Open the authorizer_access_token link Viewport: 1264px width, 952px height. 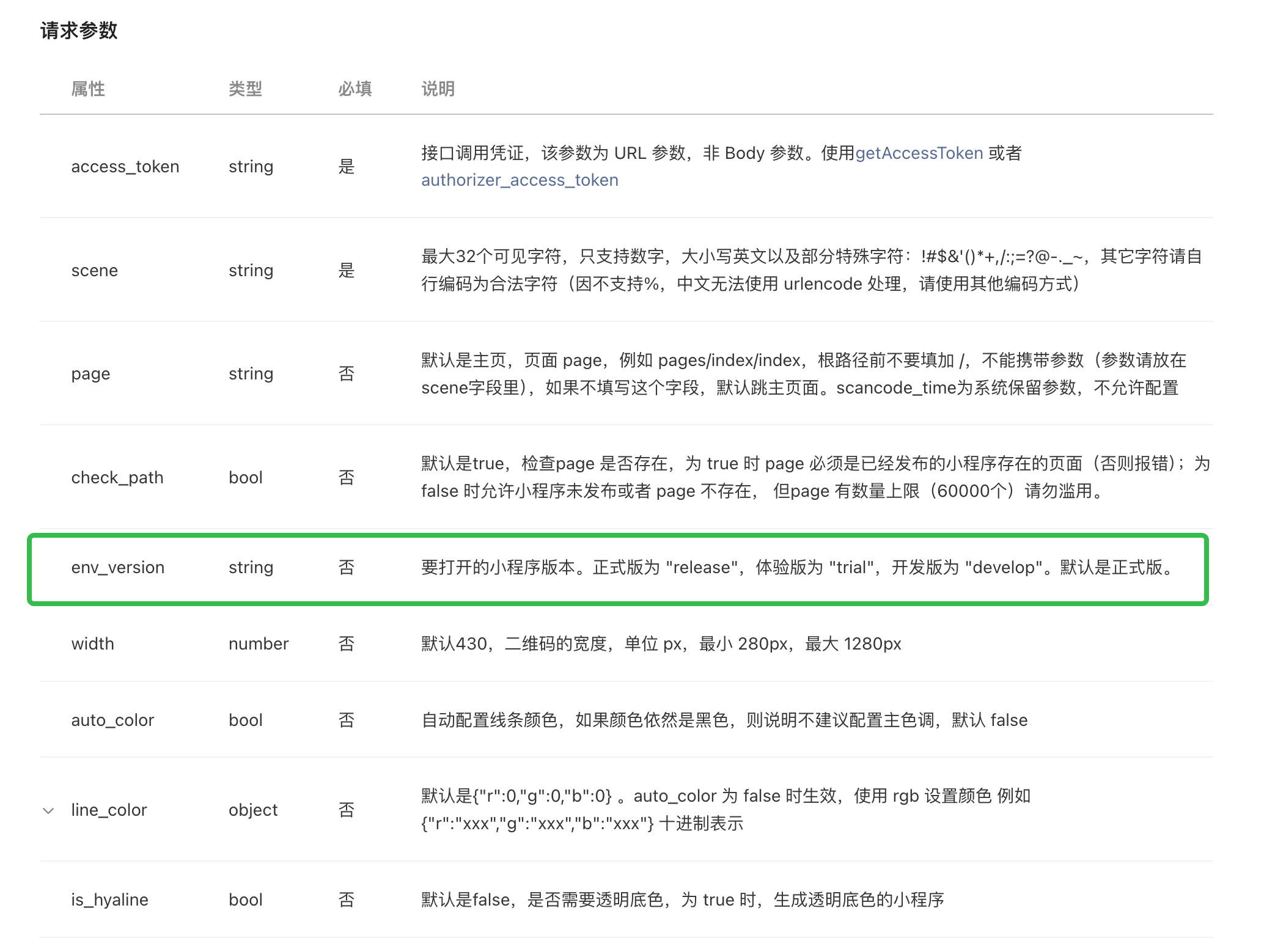pos(520,180)
